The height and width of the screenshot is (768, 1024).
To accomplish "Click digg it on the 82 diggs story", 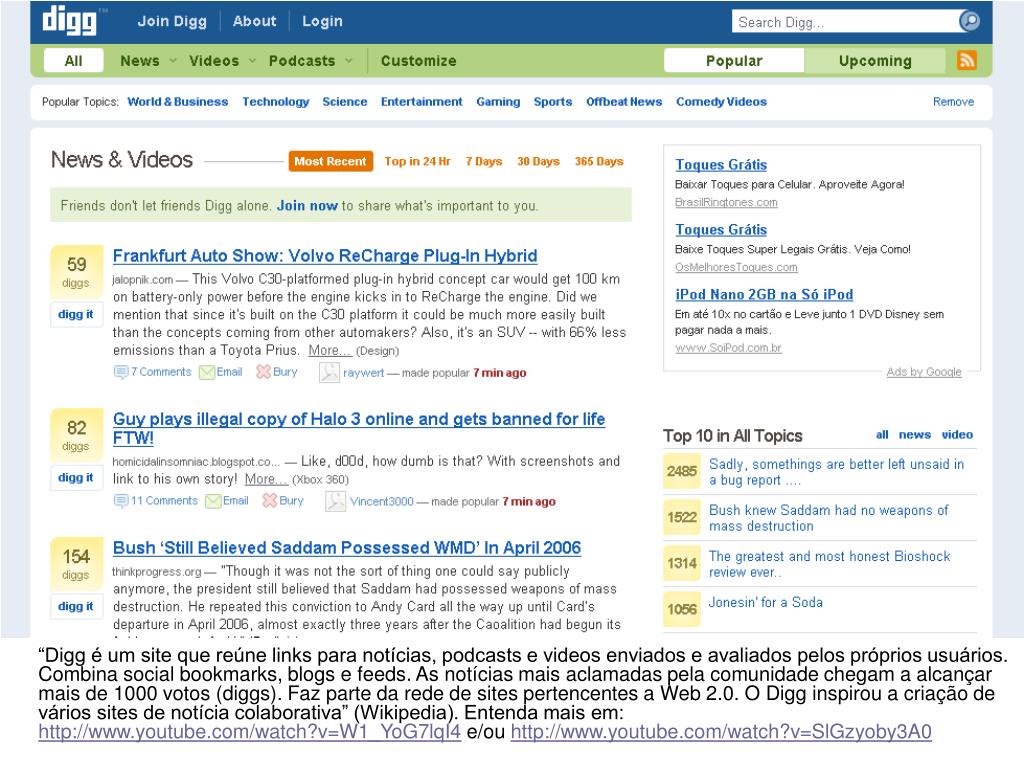I will click(76, 477).
